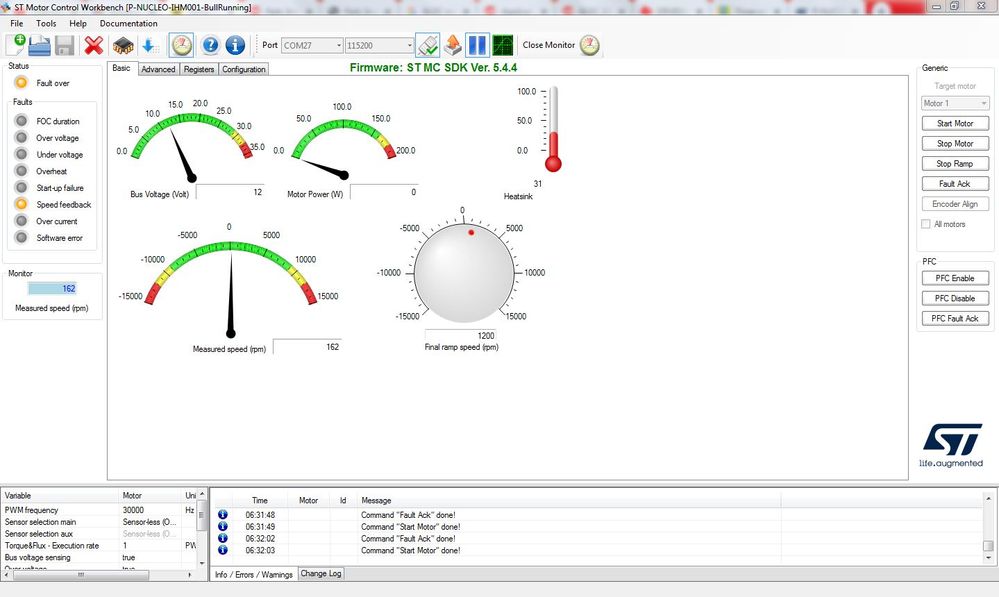This screenshot has height=597, width=999.
Task: Click the PWM frequency variable row
Action: click(99, 510)
